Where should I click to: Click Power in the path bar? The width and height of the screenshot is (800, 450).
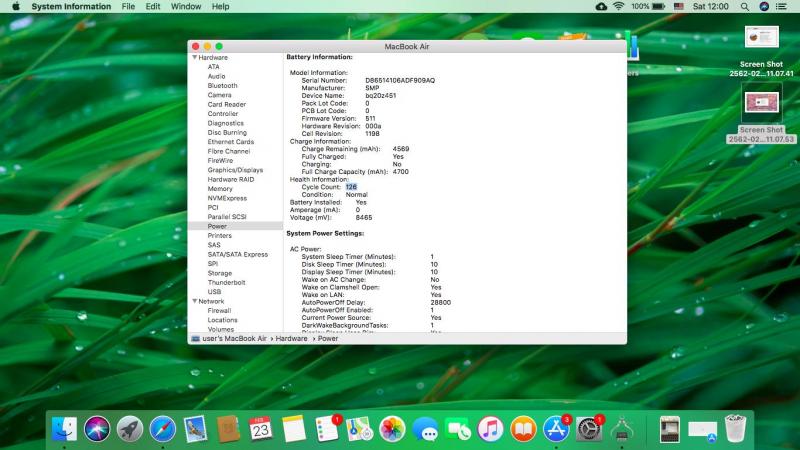(328, 339)
